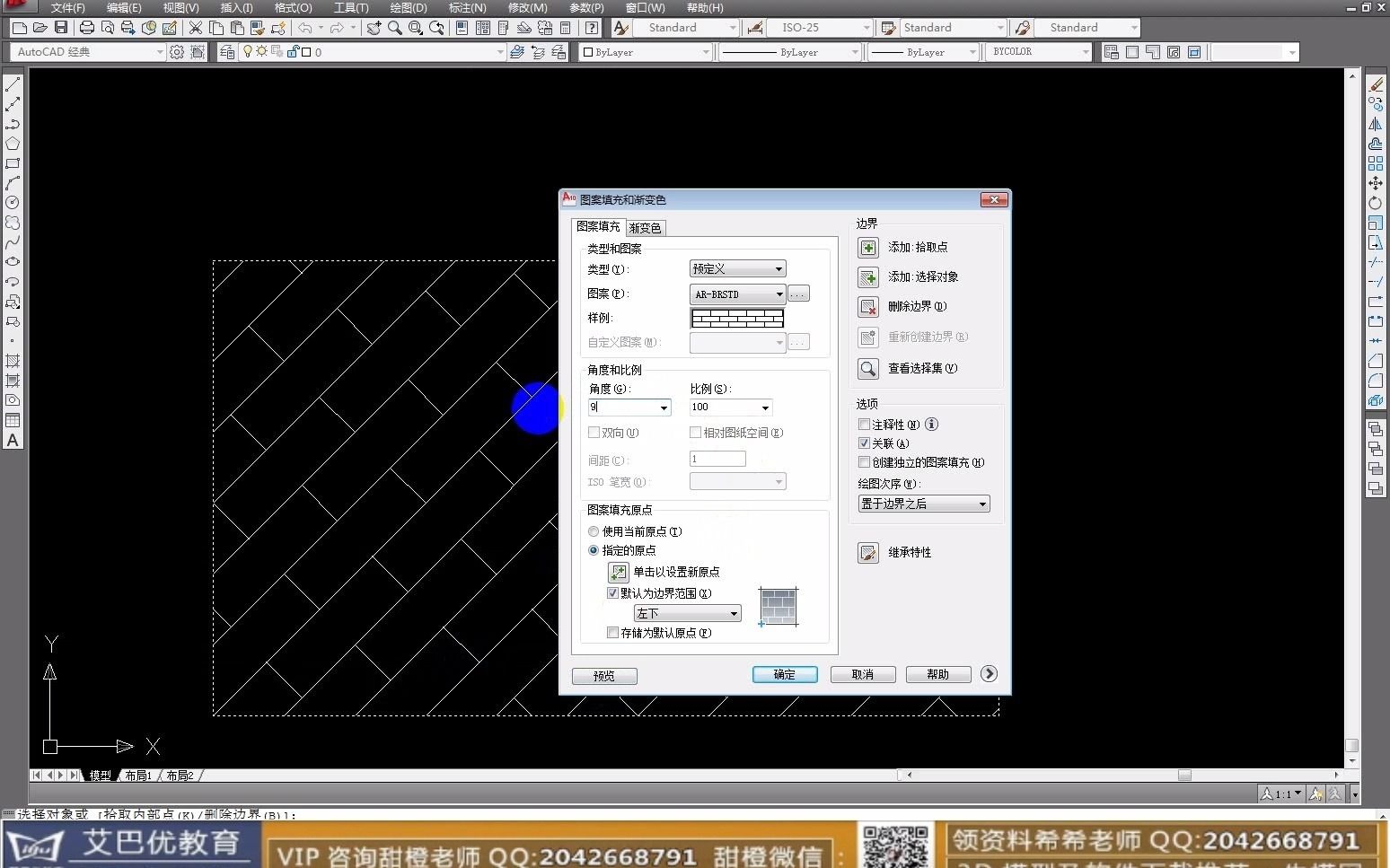This screenshot has height=868, width=1390.
Task: Check create separate hatches (创建独立的图案填充)
Action: coord(864,462)
